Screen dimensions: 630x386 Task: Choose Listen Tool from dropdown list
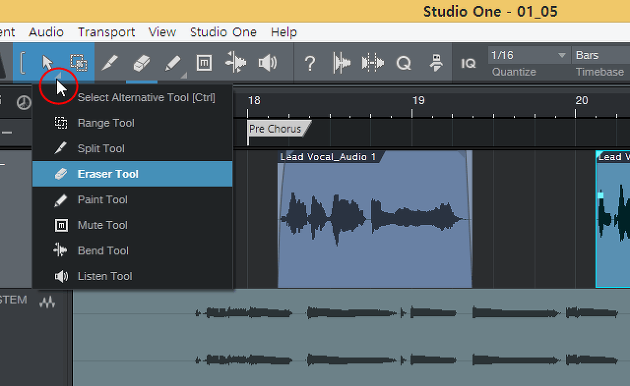click(133, 276)
